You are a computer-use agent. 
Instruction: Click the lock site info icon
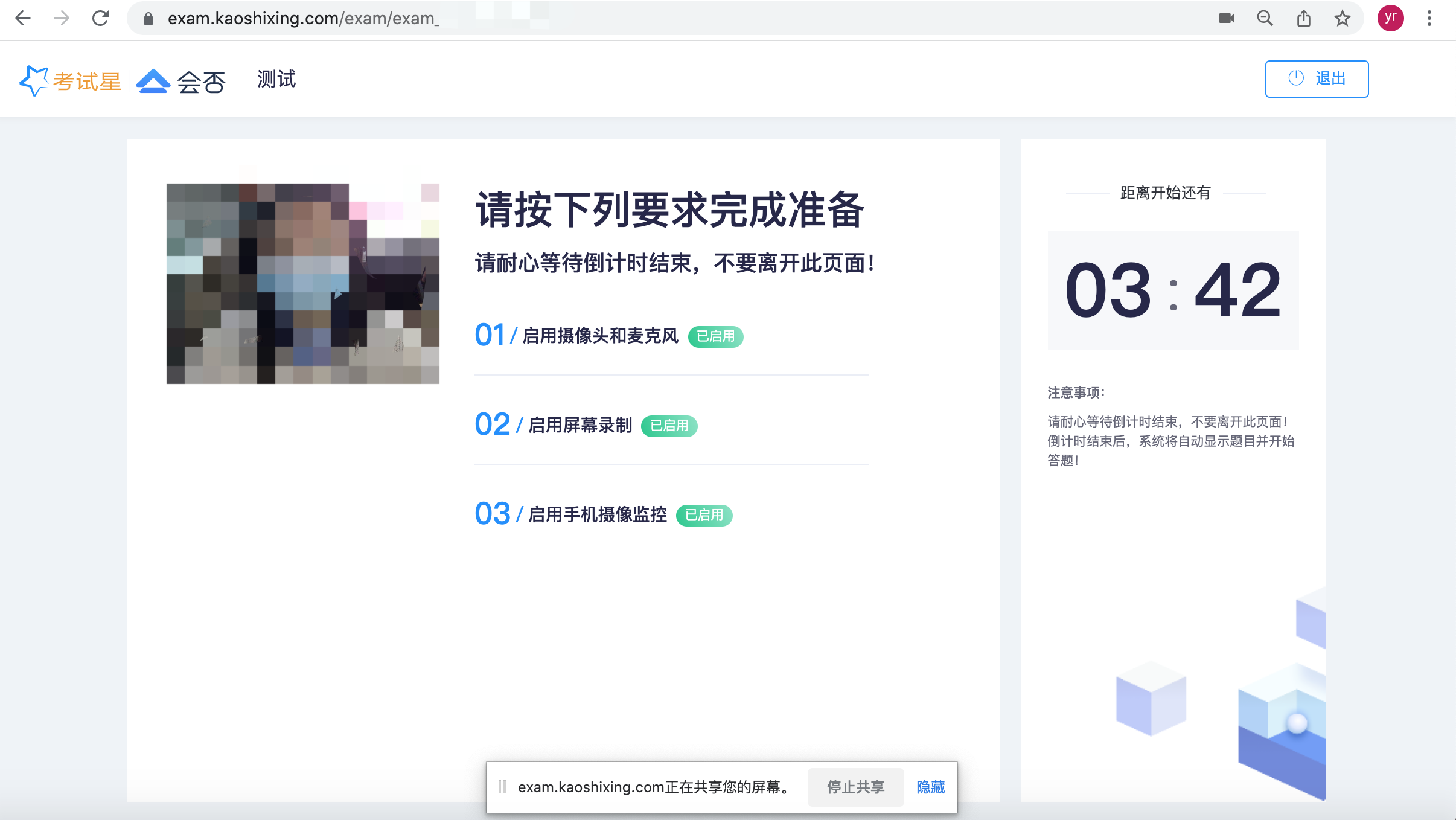coord(148,19)
